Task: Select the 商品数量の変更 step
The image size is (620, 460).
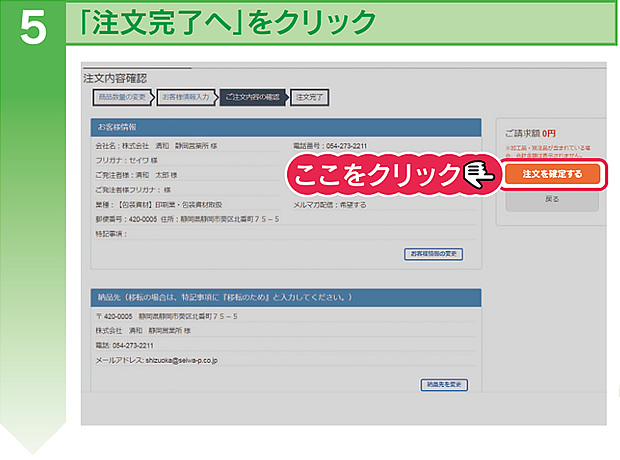Action: point(122,97)
